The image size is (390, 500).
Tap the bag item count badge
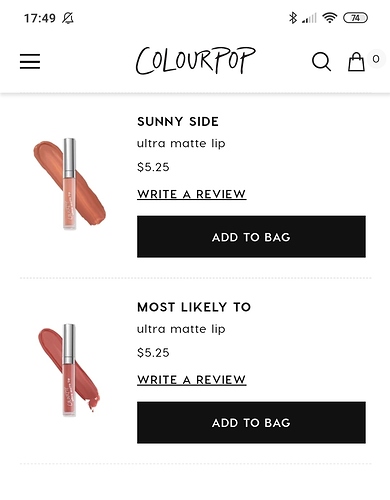376,59
